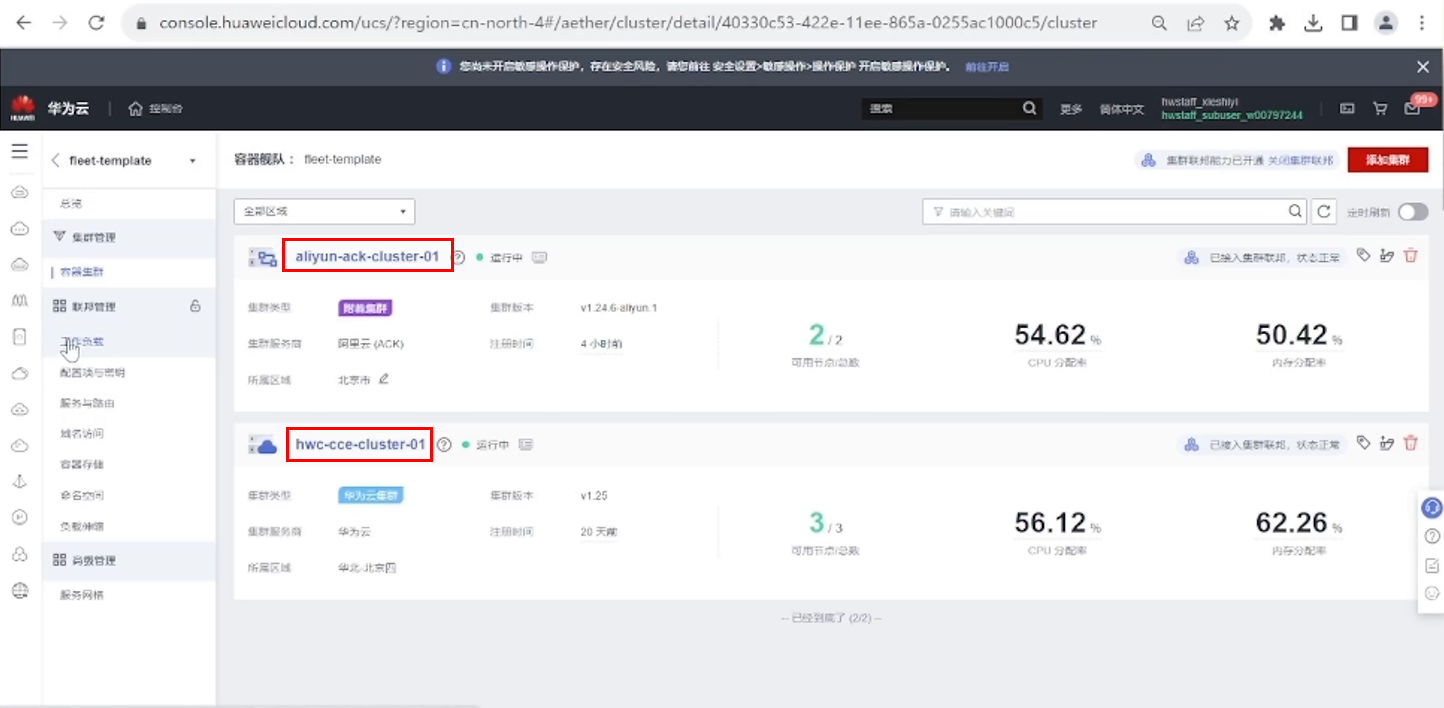Click the help question mark beside aliyun-ack-cluster-01
1444x708 pixels.
pyautogui.click(x=459, y=257)
